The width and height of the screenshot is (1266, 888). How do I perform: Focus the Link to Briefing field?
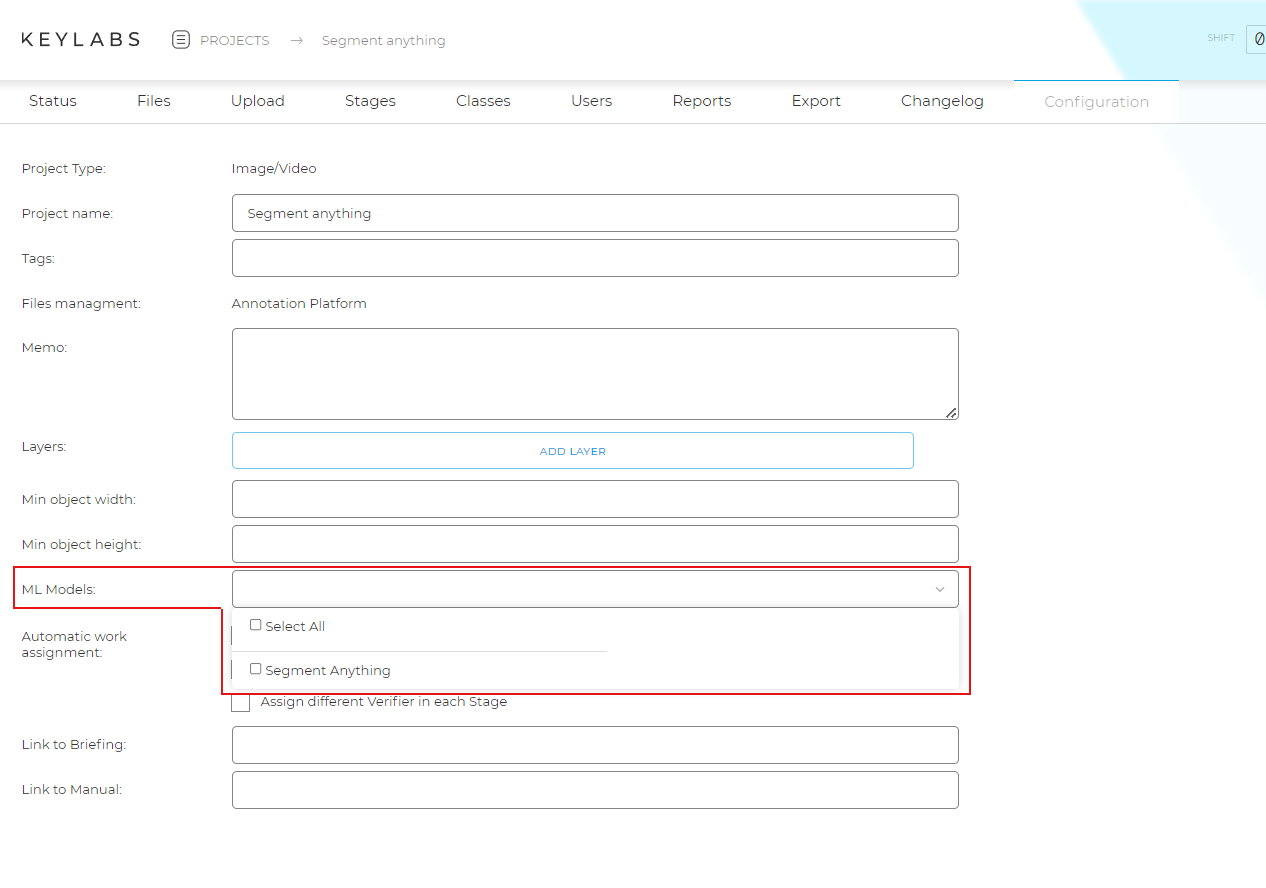pyautogui.click(x=594, y=745)
